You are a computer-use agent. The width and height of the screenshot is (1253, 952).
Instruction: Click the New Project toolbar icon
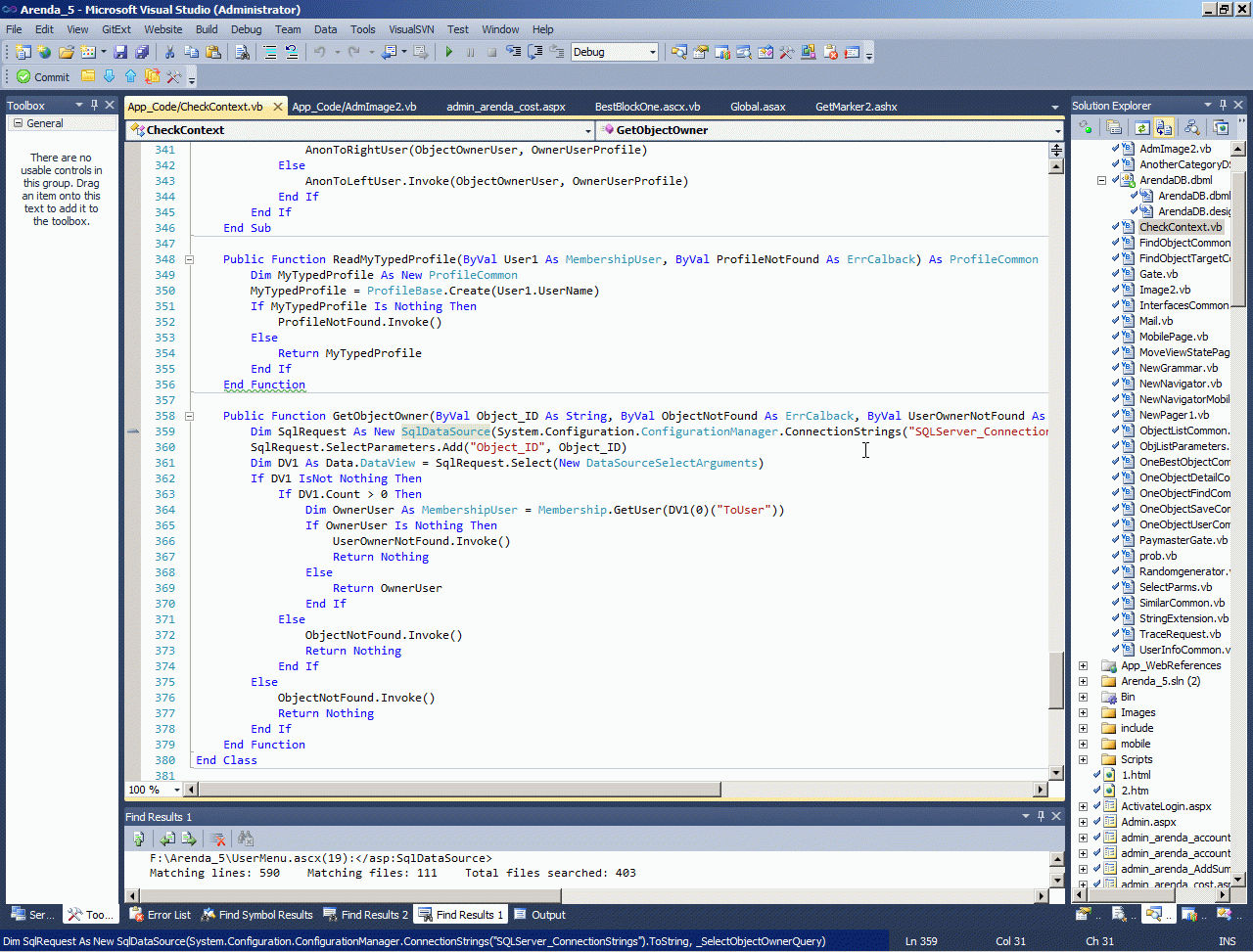(23, 52)
